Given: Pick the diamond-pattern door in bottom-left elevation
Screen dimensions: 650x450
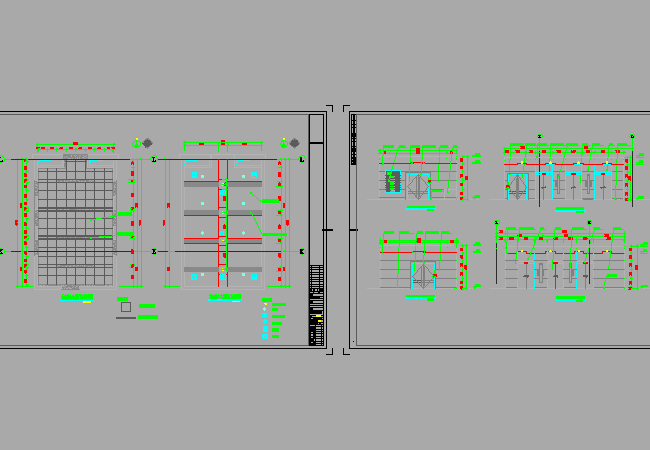Looking at the screenshot, I should click(x=423, y=276).
